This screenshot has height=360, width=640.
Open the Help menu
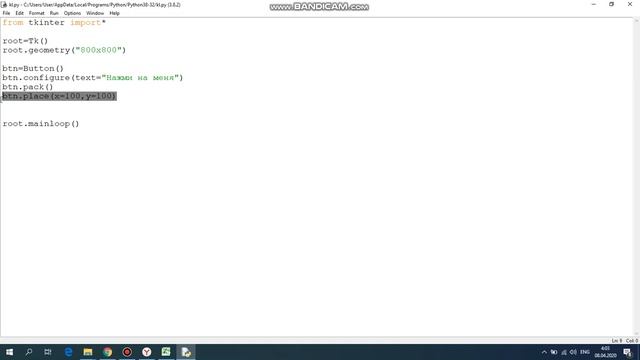pyautogui.click(x=114, y=13)
